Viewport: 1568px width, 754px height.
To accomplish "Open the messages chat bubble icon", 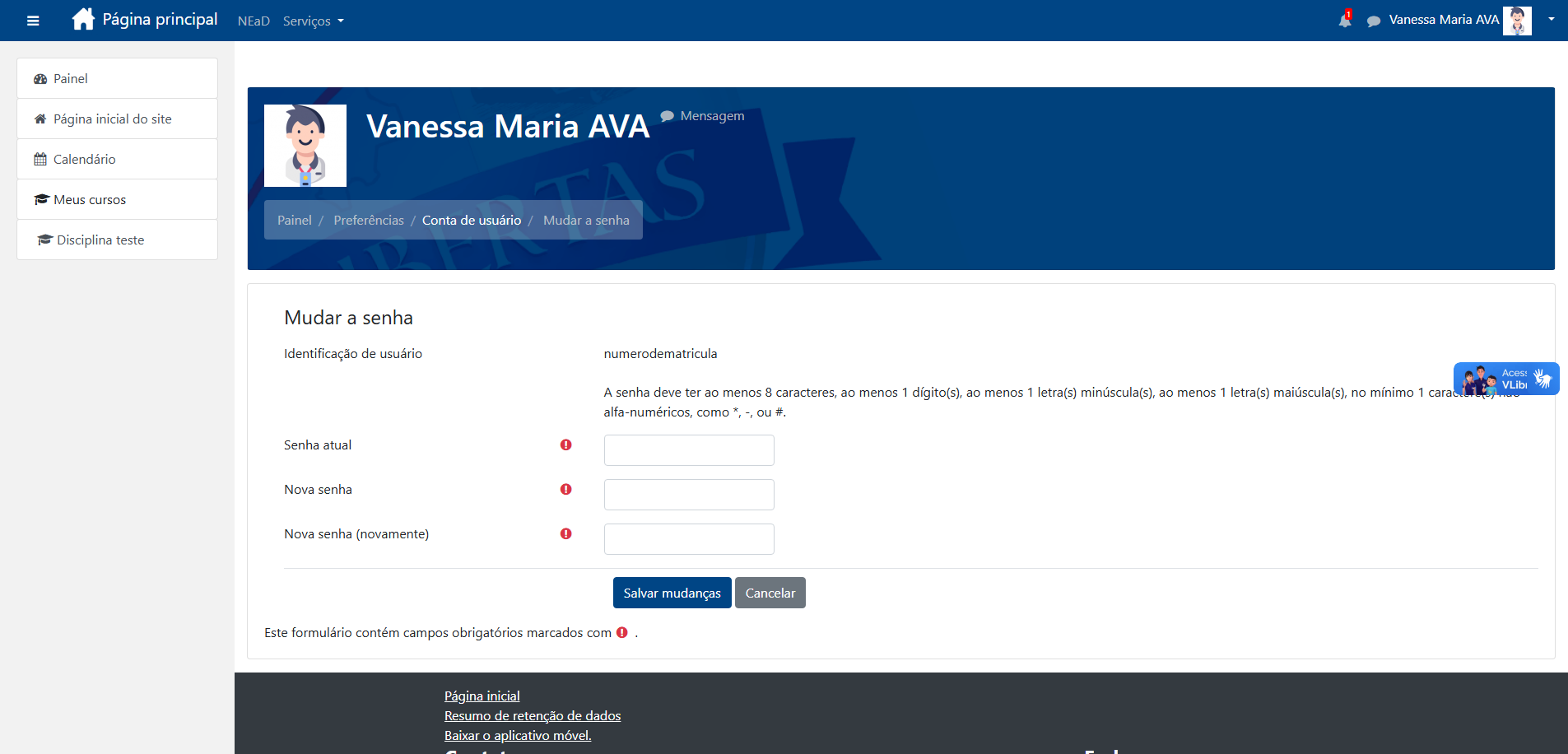I will tap(1373, 21).
